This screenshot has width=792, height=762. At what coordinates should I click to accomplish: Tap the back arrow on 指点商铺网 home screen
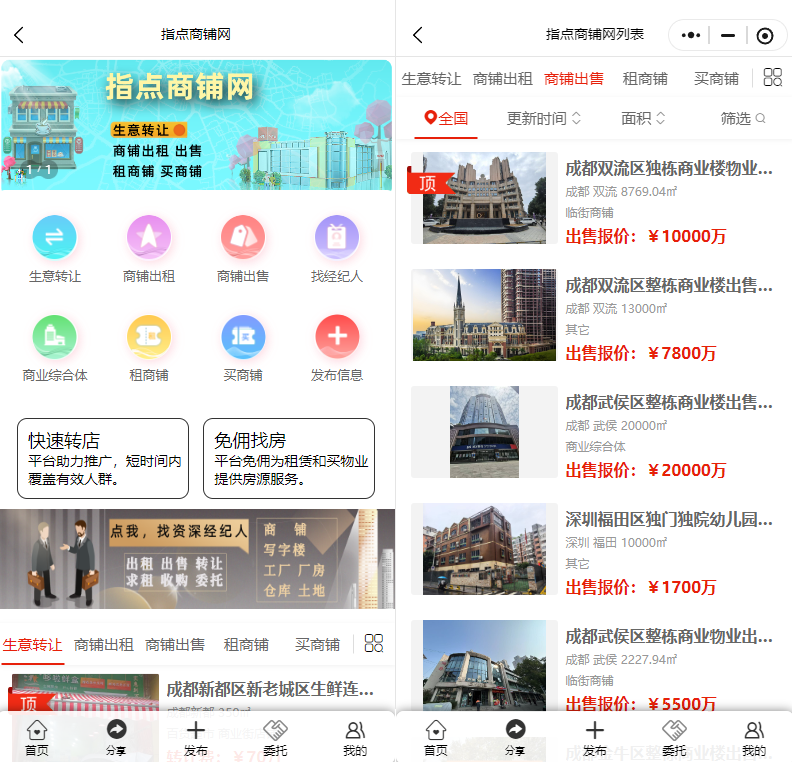tap(19, 35)
